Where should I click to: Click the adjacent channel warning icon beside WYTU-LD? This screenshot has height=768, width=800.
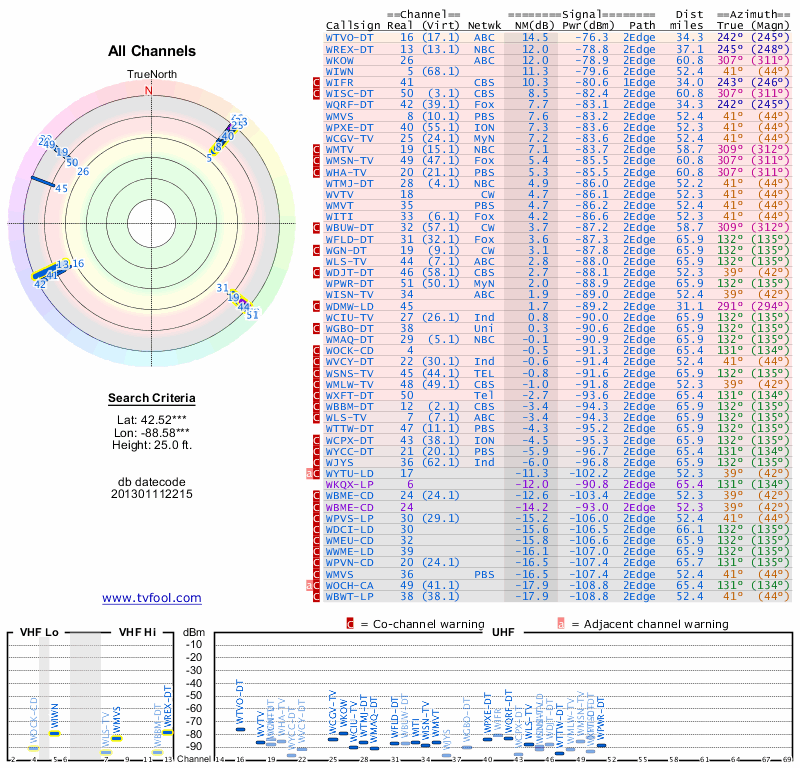pos(317,473)
